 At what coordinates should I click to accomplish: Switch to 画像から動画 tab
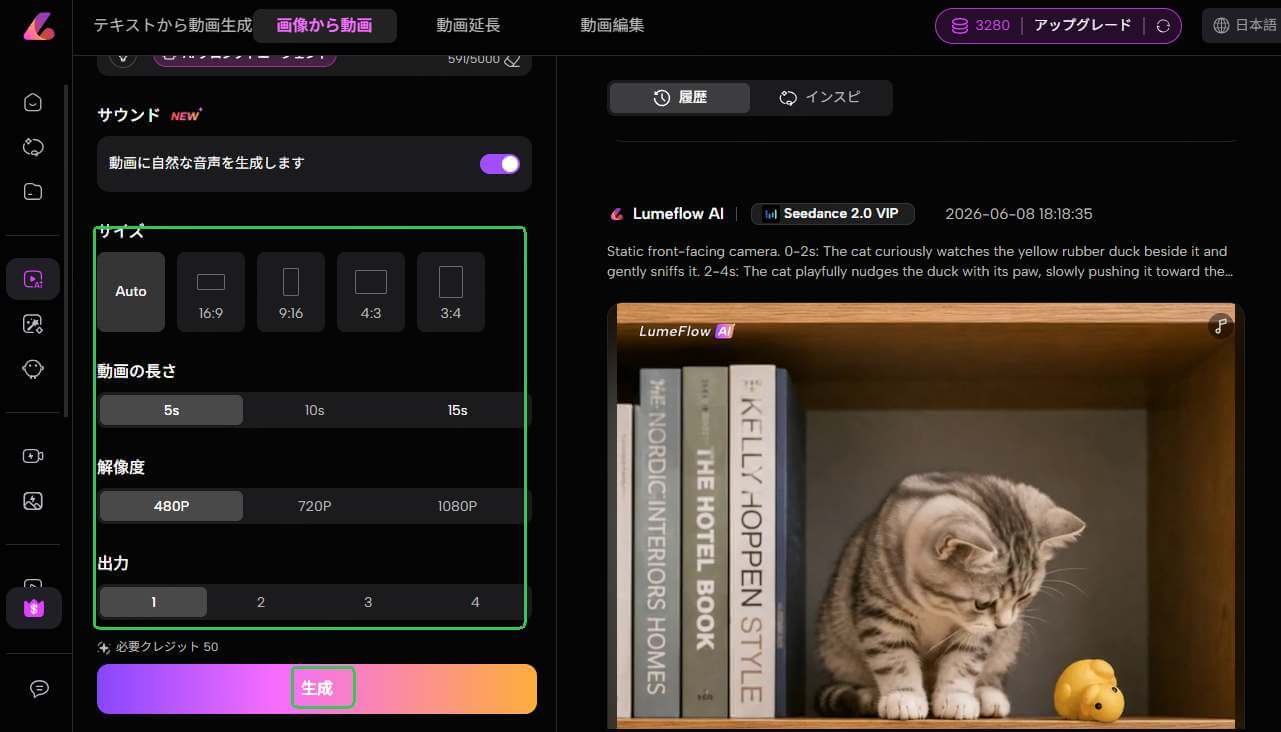[x=325, y=26]
